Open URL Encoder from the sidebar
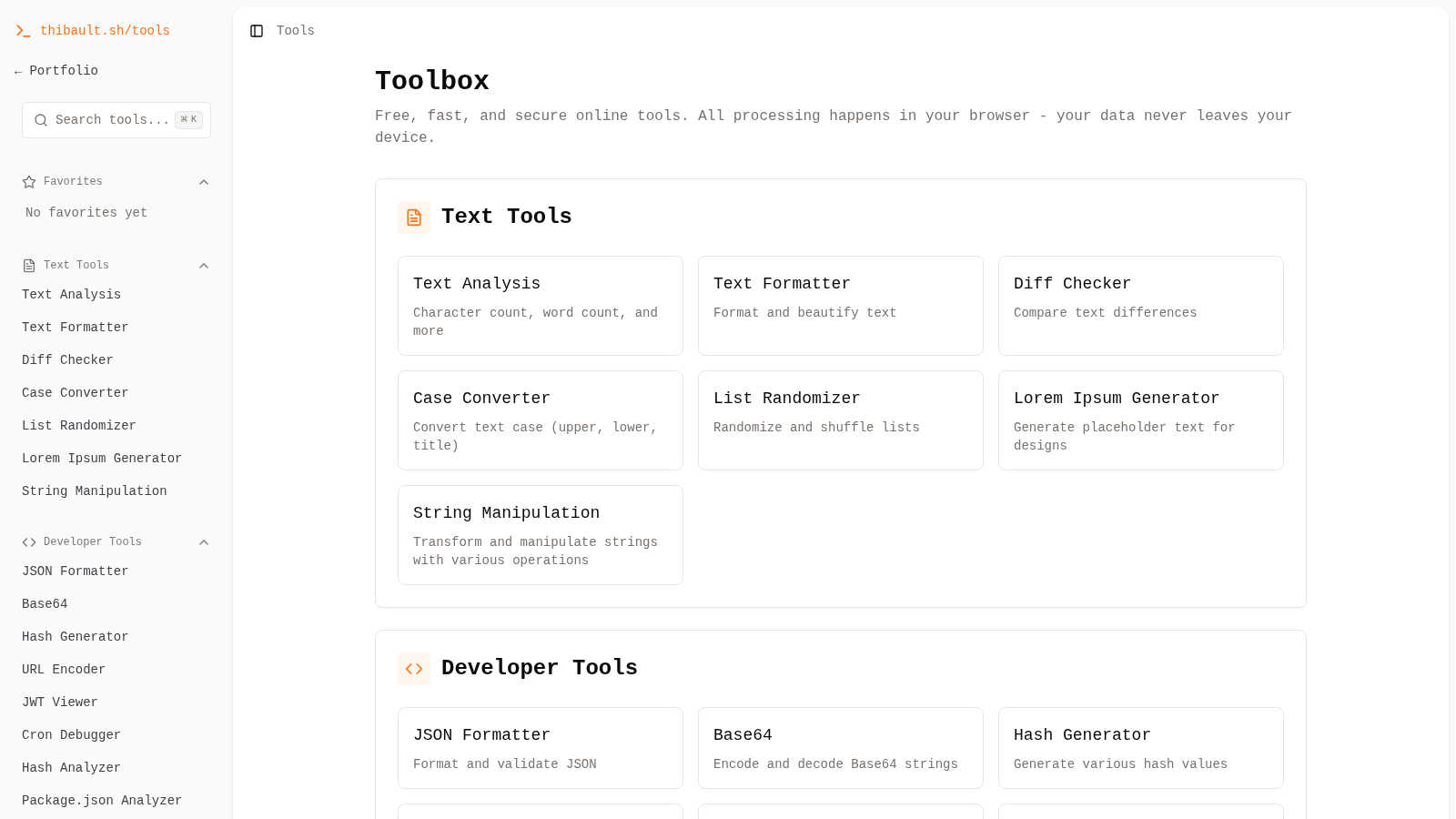This screenshot has height=819, width=1456. pos(116,670)
